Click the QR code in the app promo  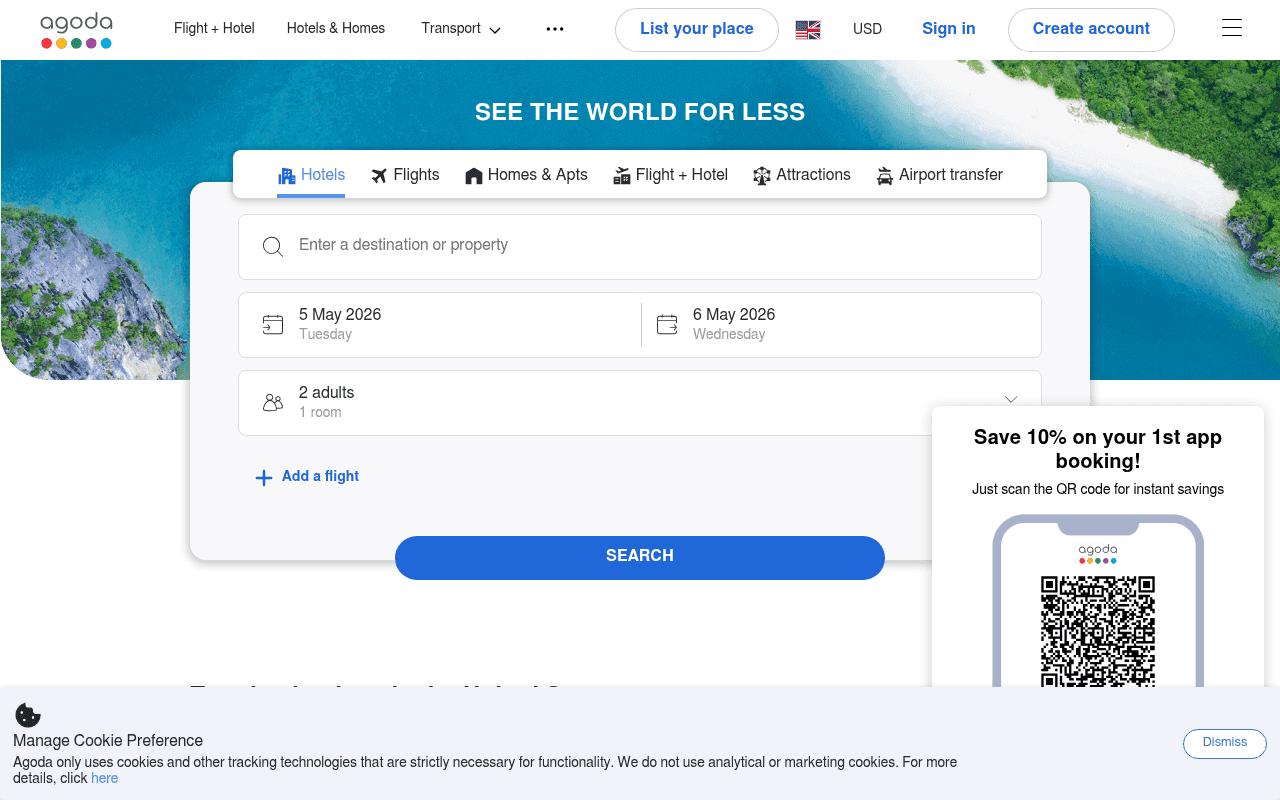point(1098,632)
